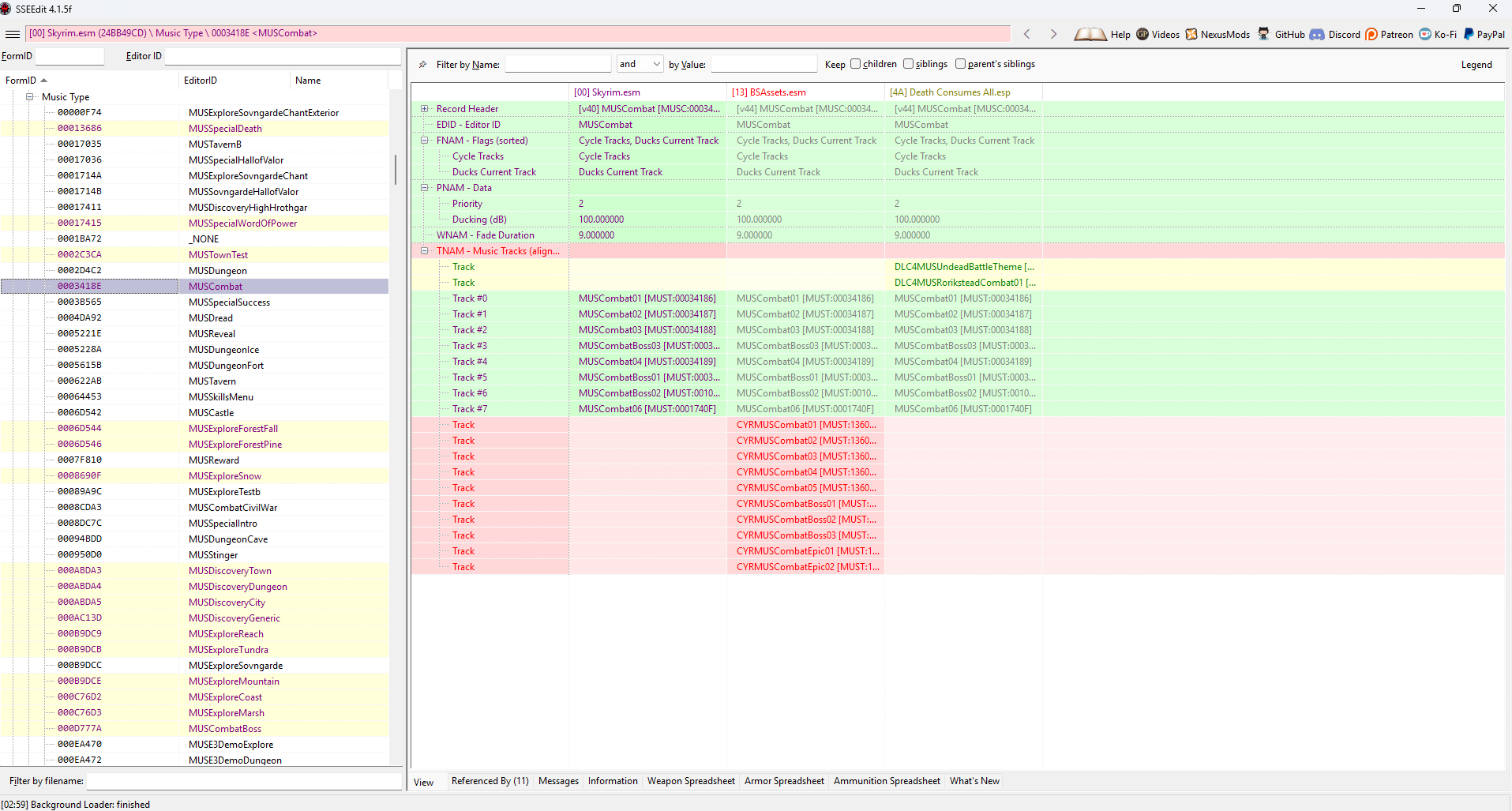
Task: Open the Help book icon
Action: pos(1090,34)
